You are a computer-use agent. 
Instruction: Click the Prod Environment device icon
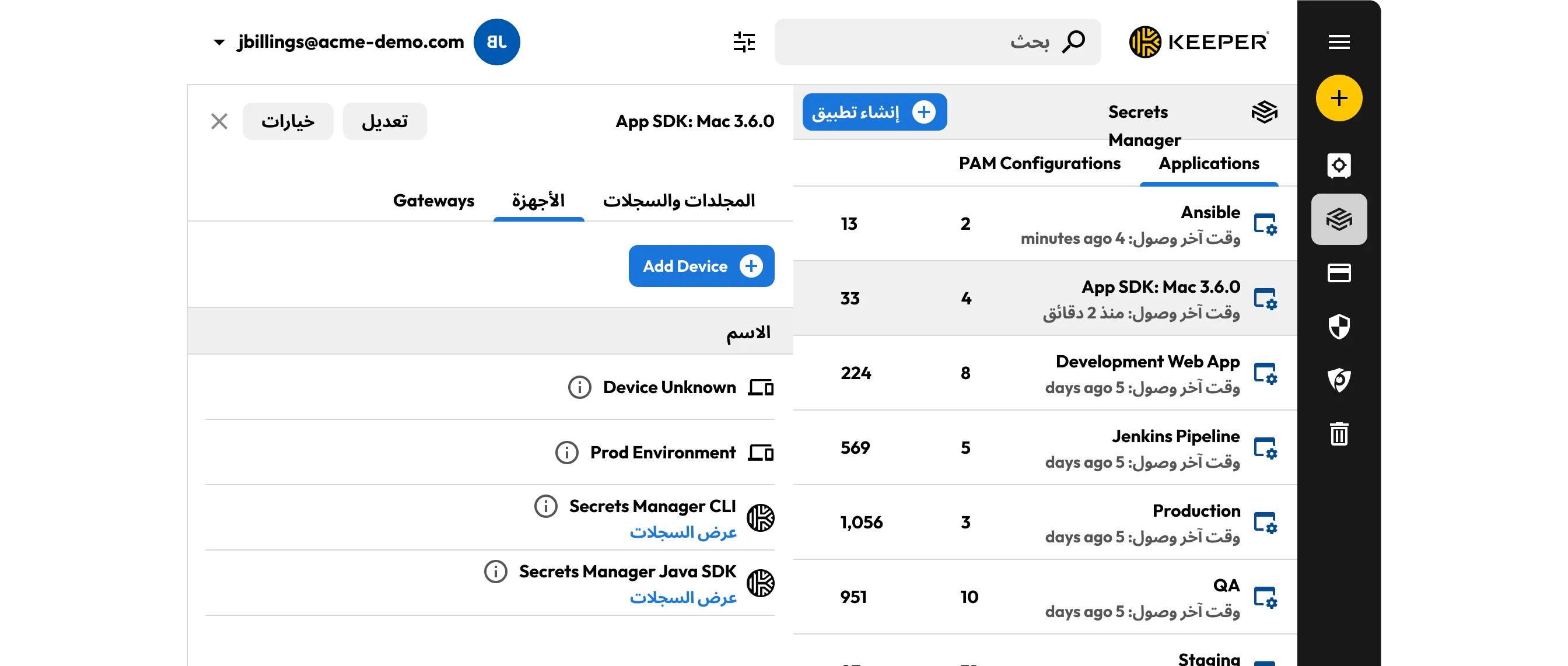[x=760, y=453]
